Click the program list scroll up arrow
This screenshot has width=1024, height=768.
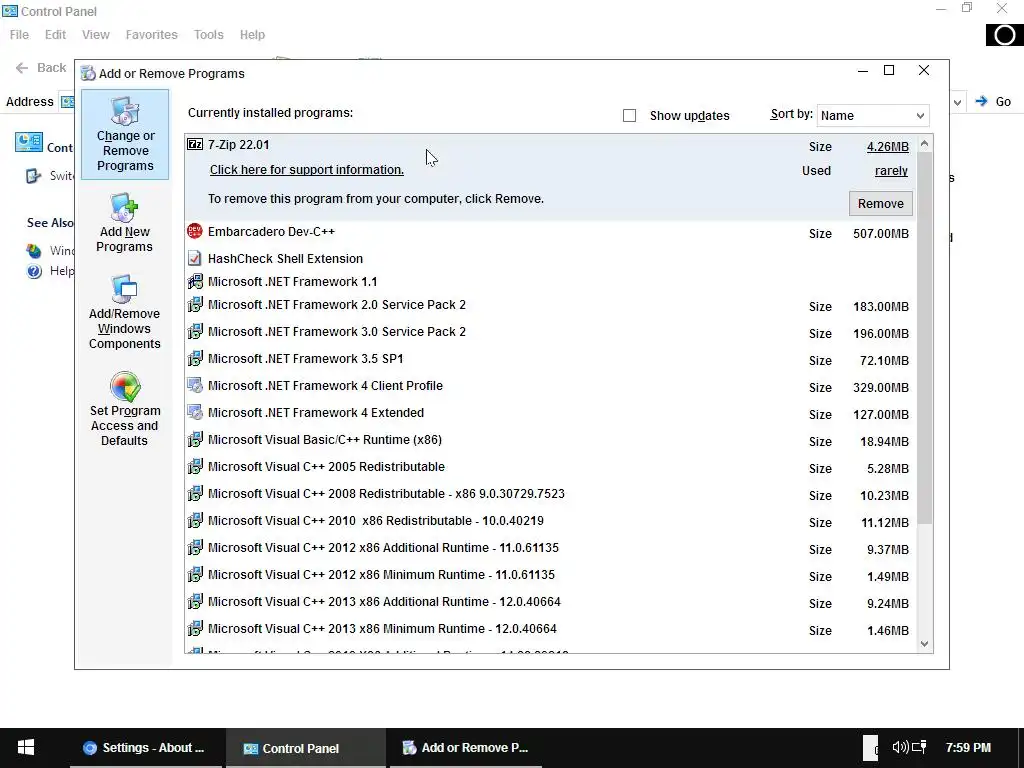click(924, 144)
